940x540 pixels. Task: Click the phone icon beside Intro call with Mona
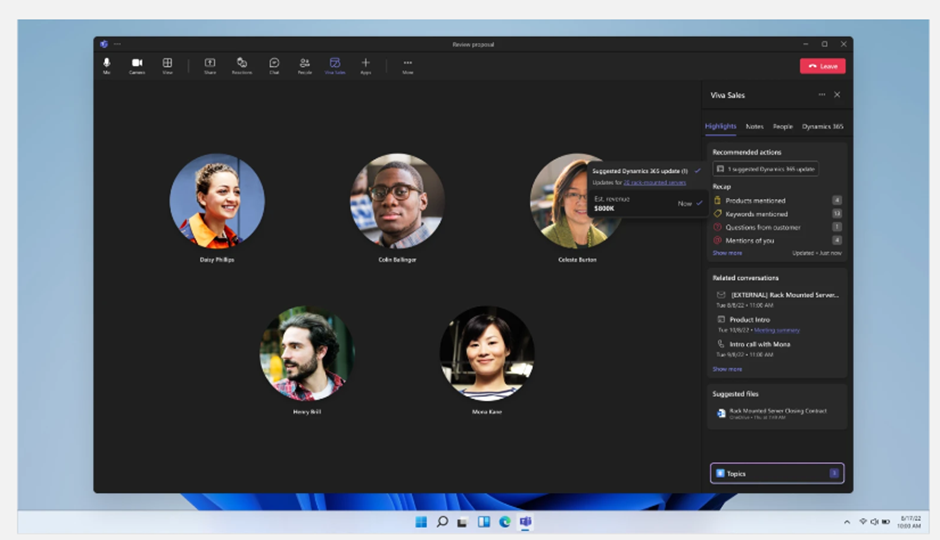tap(721, 344)
